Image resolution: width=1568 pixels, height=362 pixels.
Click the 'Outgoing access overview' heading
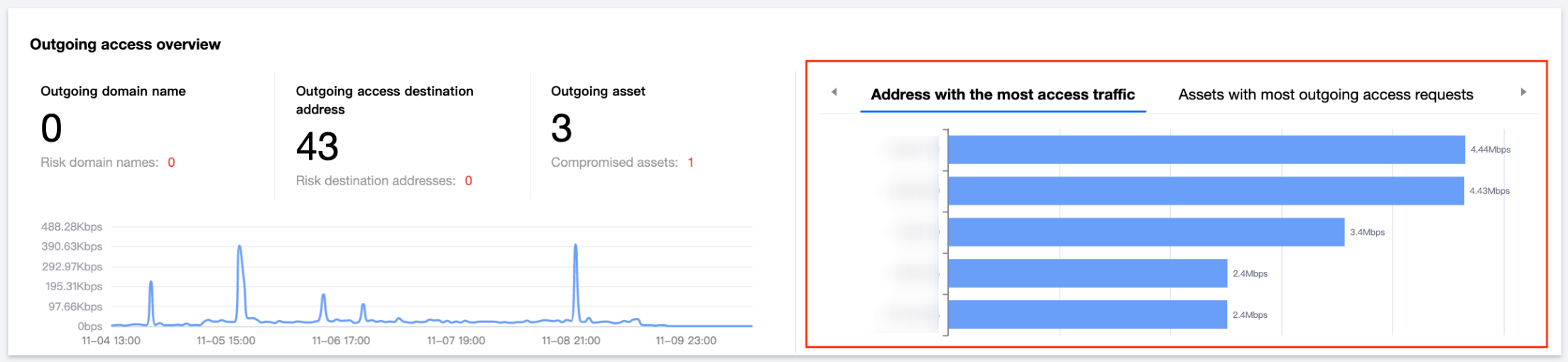point(125,45)
